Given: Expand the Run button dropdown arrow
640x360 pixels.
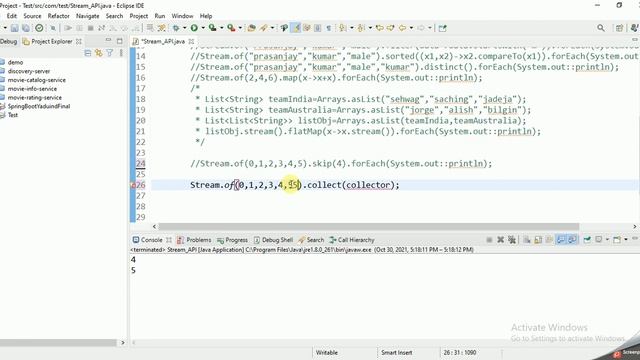Looking at the screenshot, I should (203, 28).
